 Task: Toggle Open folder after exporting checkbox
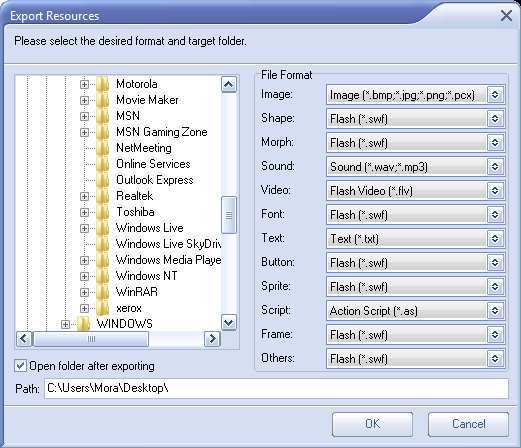tap(20, 366)
